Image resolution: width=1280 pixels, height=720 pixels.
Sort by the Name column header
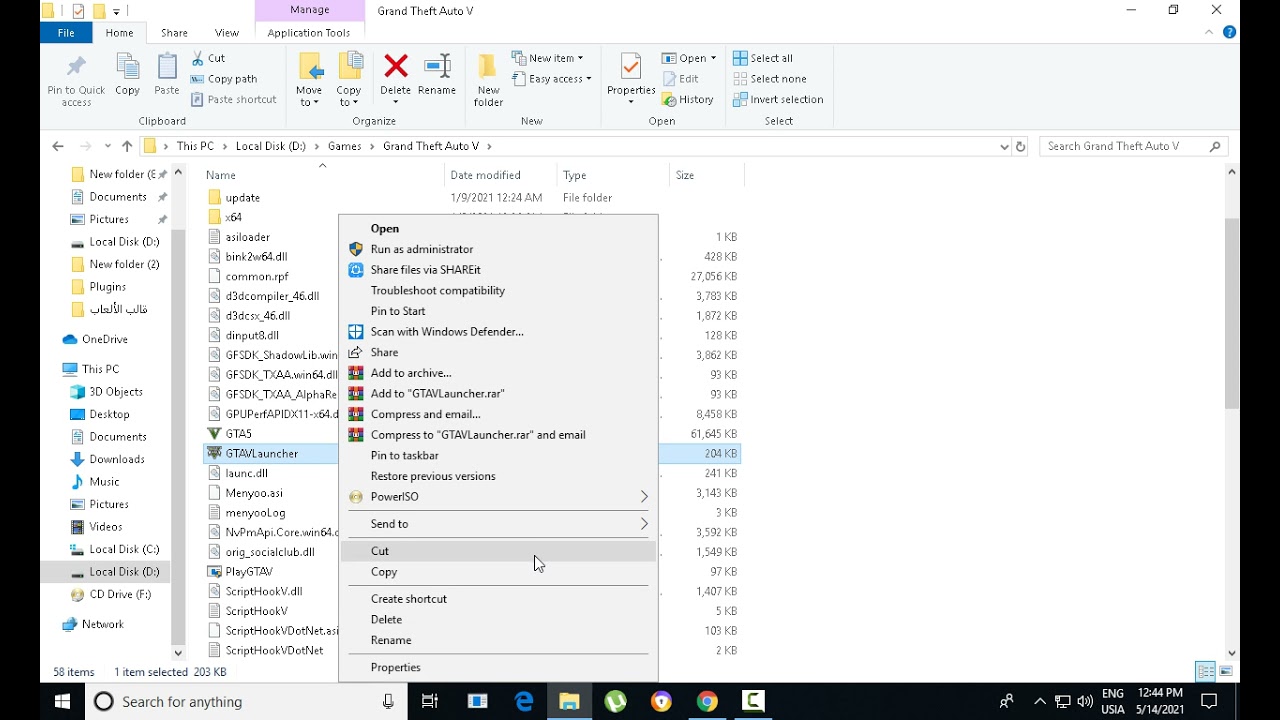pos(322,175)
